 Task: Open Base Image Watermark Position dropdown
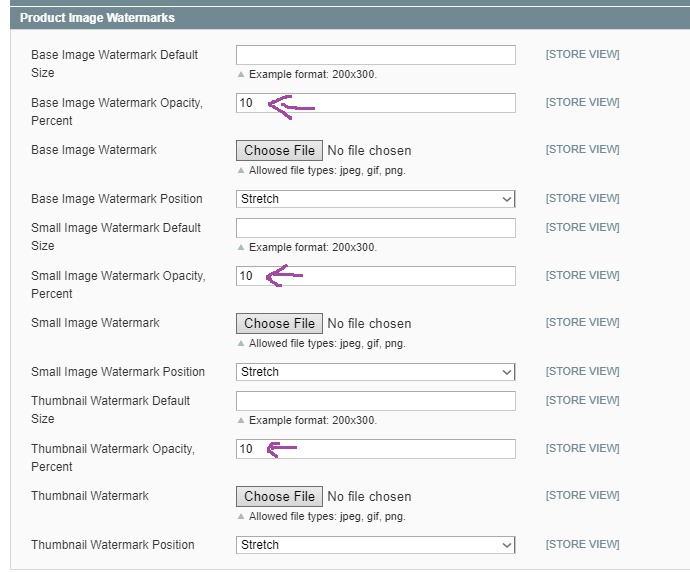[x=375, y=199]
